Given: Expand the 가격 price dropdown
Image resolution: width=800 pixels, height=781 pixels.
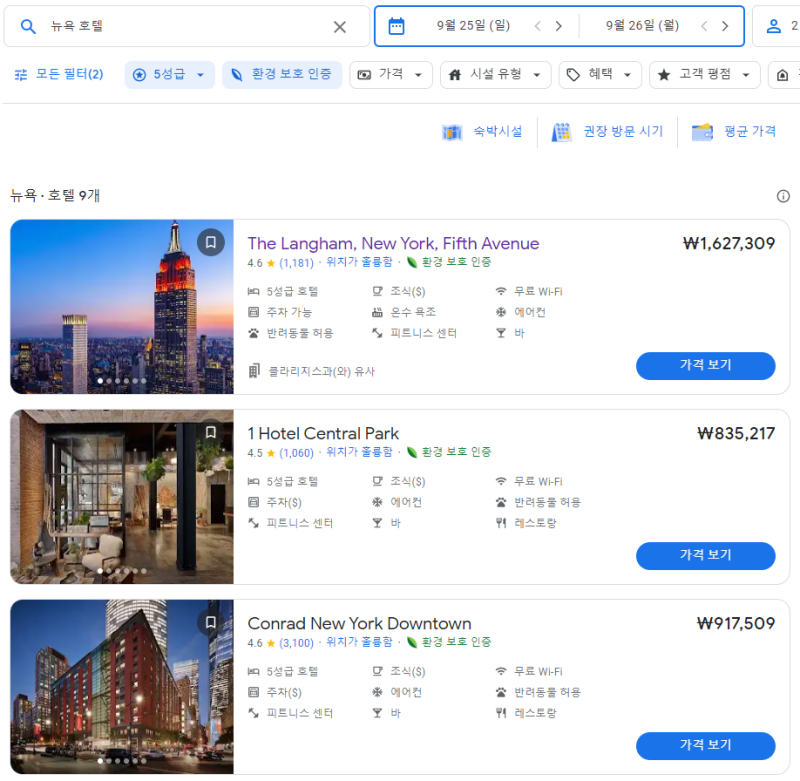Looking at the screenshot, I should click(391, 75).
